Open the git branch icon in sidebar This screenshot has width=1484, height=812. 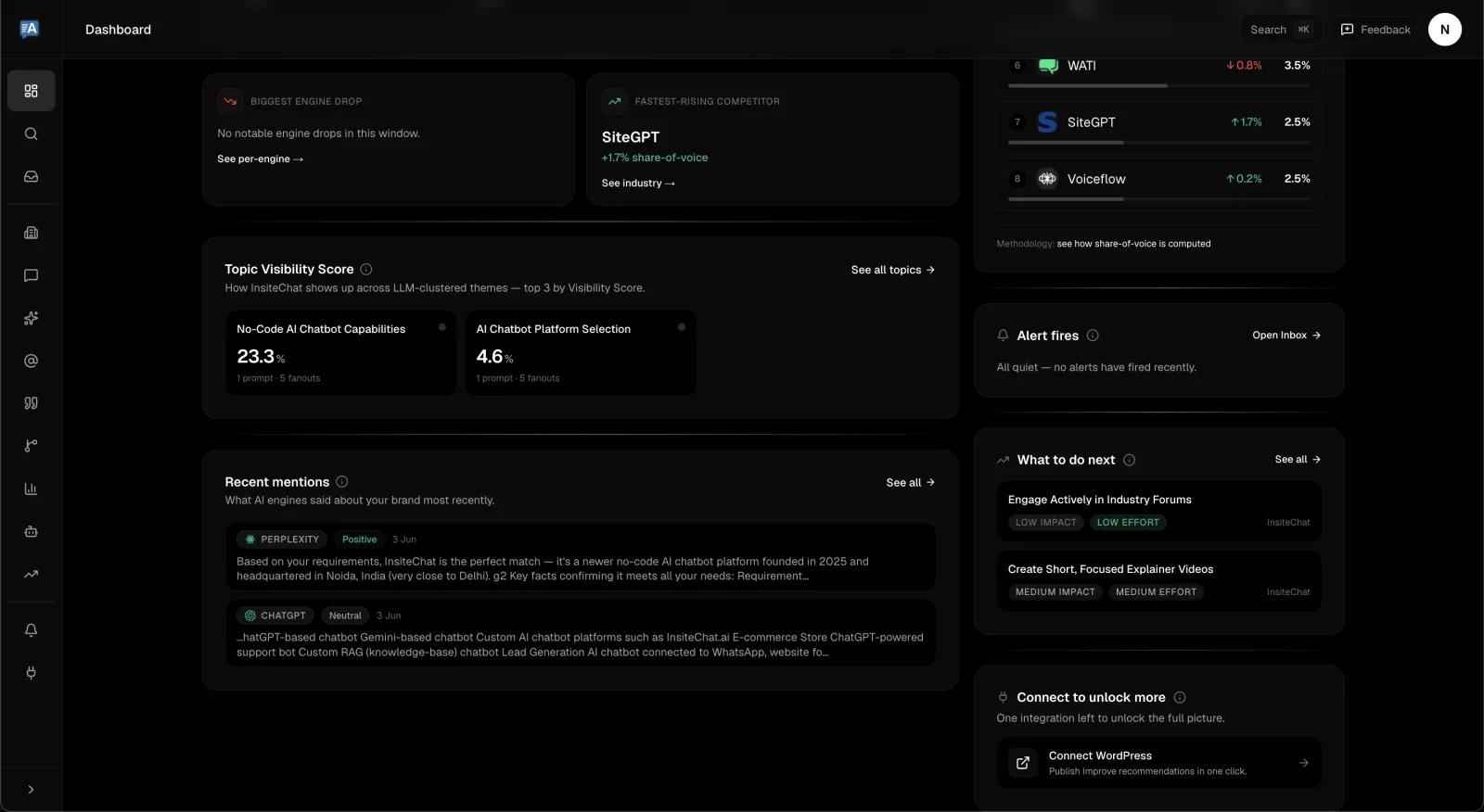[31, 446]
